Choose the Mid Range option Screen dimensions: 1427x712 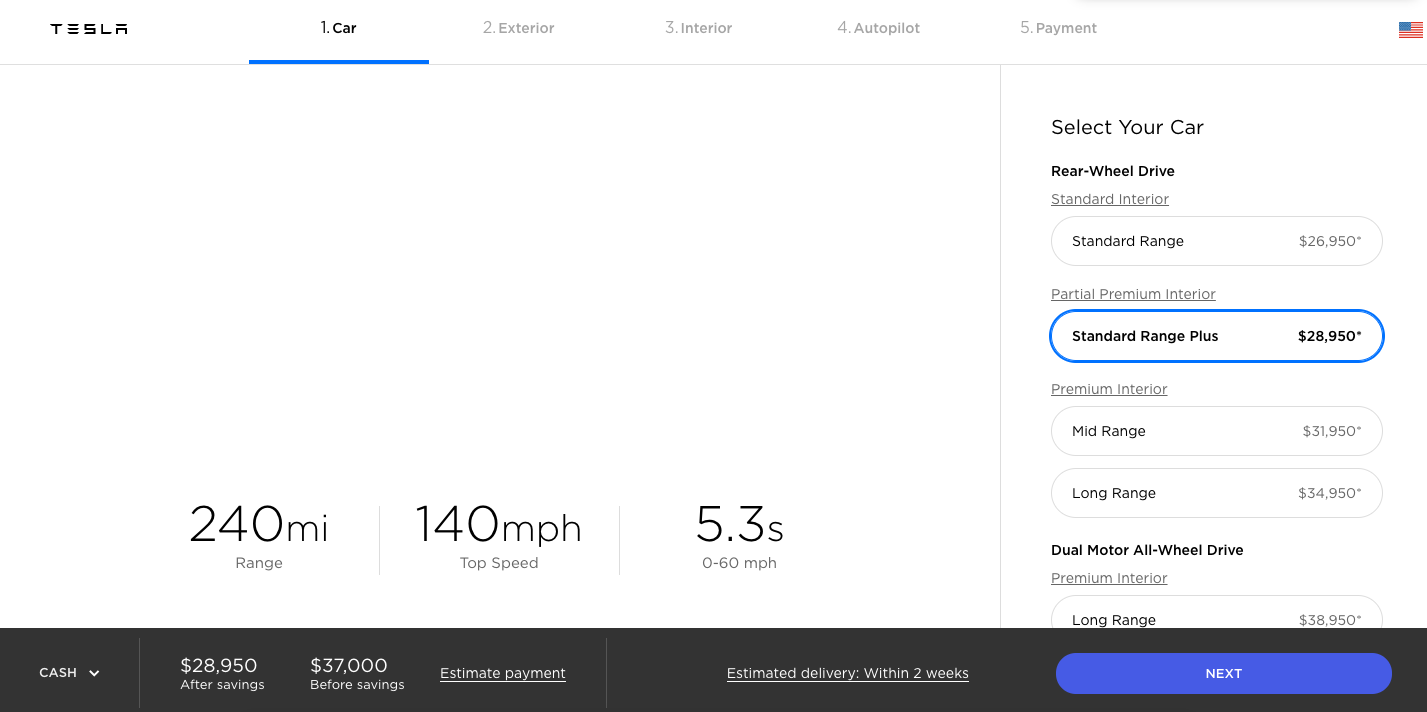point(1216,431)
